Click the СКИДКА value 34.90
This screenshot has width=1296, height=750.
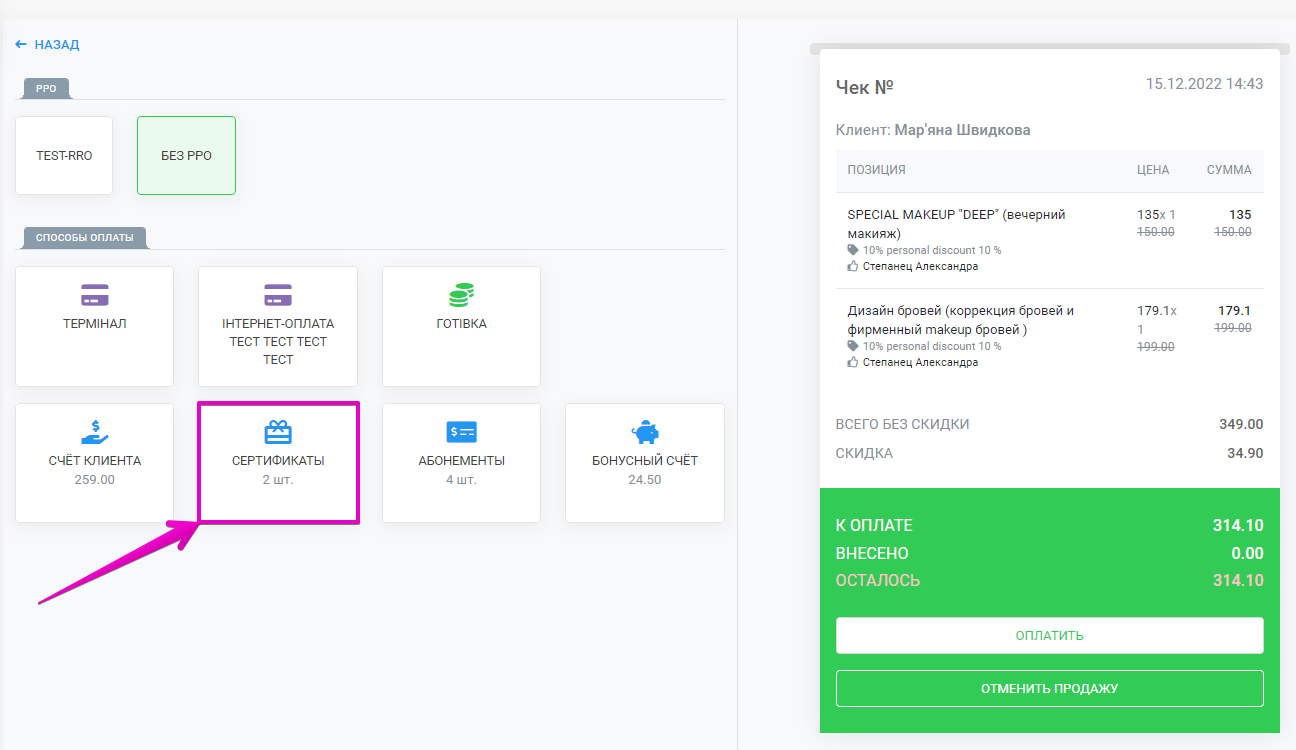pos(1245,453)
